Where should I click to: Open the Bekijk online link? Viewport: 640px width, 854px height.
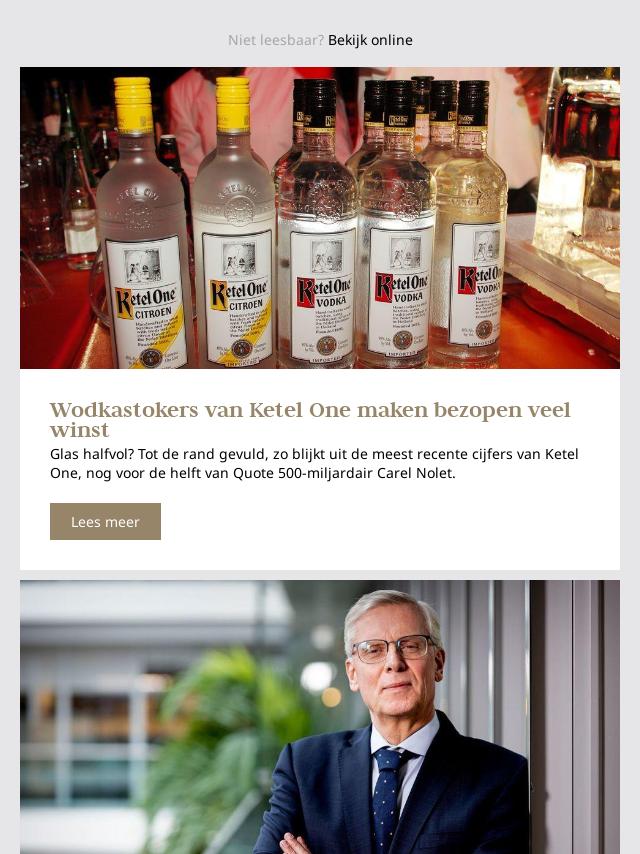(x=370, y=40)
